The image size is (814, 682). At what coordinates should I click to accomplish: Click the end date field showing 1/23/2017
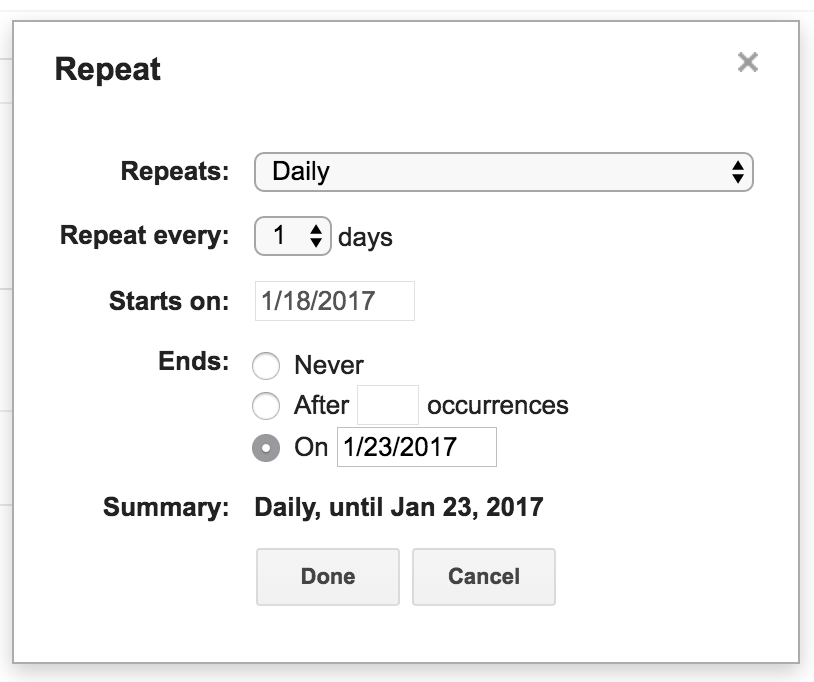click(x=416, y=447)
